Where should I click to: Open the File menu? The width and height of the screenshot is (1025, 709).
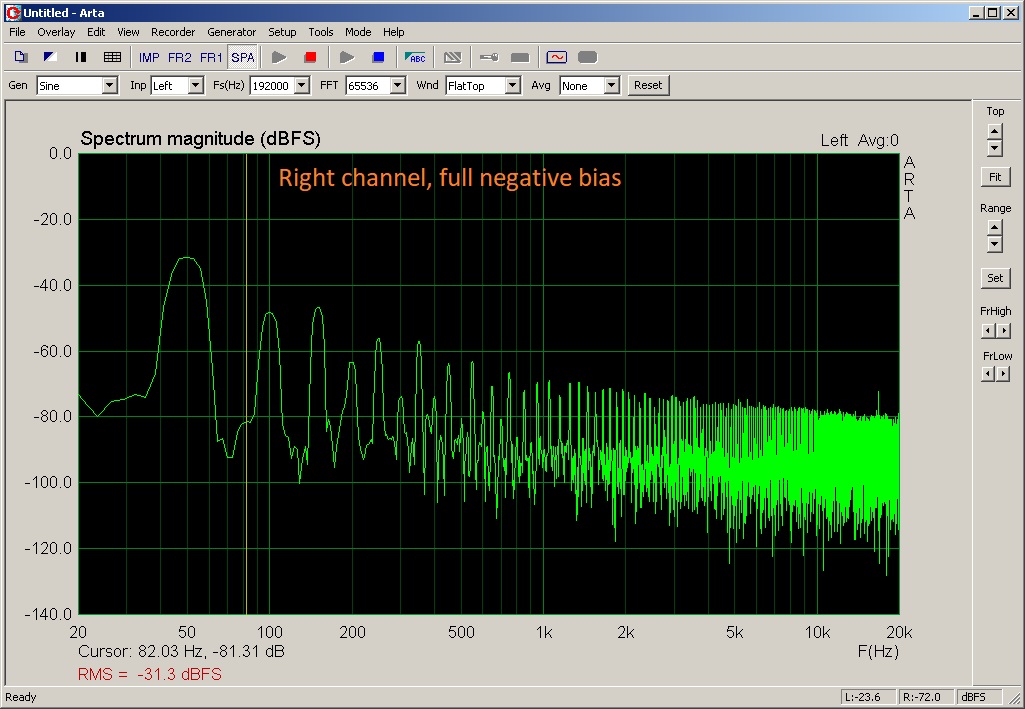pyautogui.click(x=17, y=32)
